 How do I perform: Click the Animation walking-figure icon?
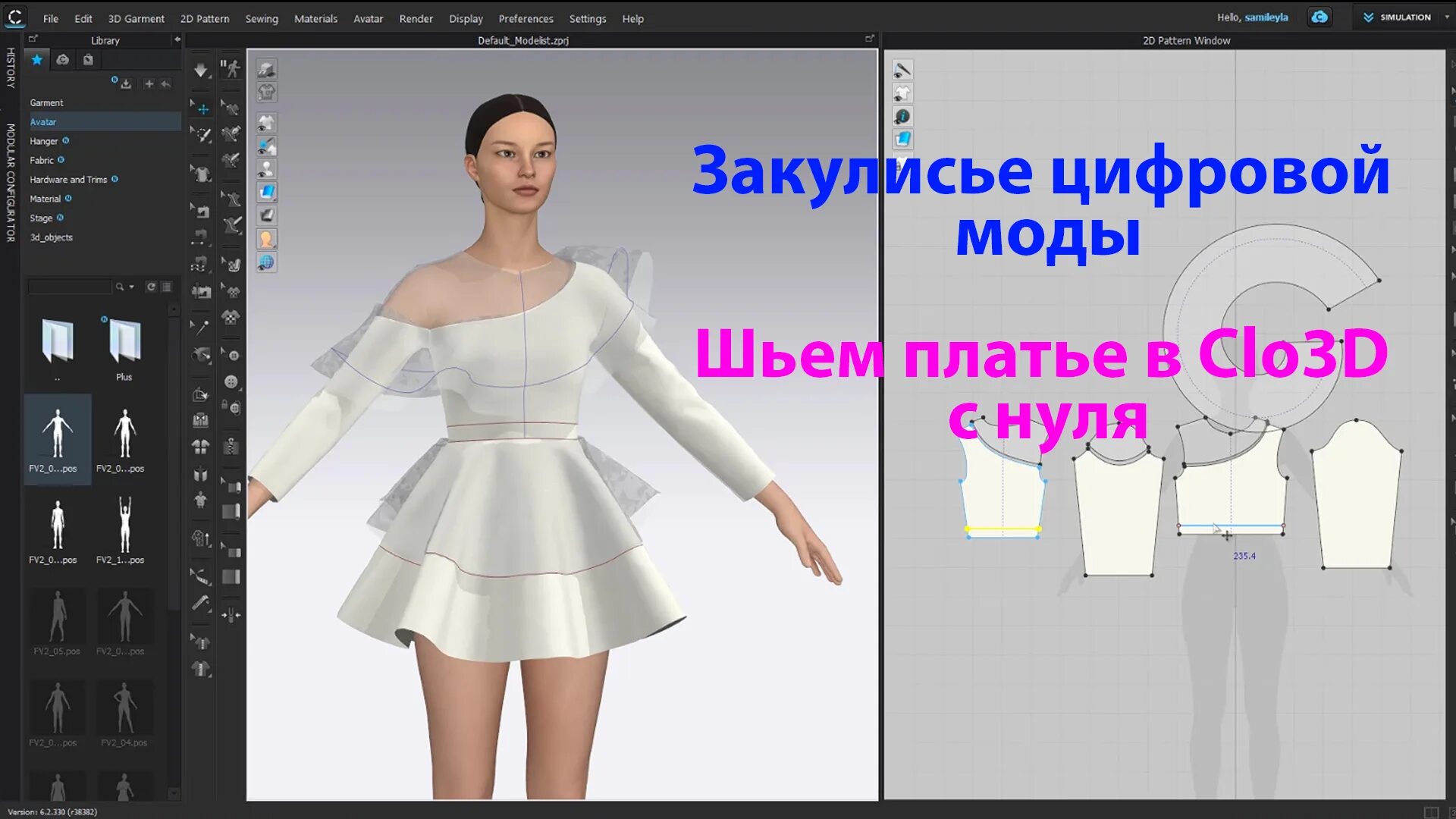point(231,69)
